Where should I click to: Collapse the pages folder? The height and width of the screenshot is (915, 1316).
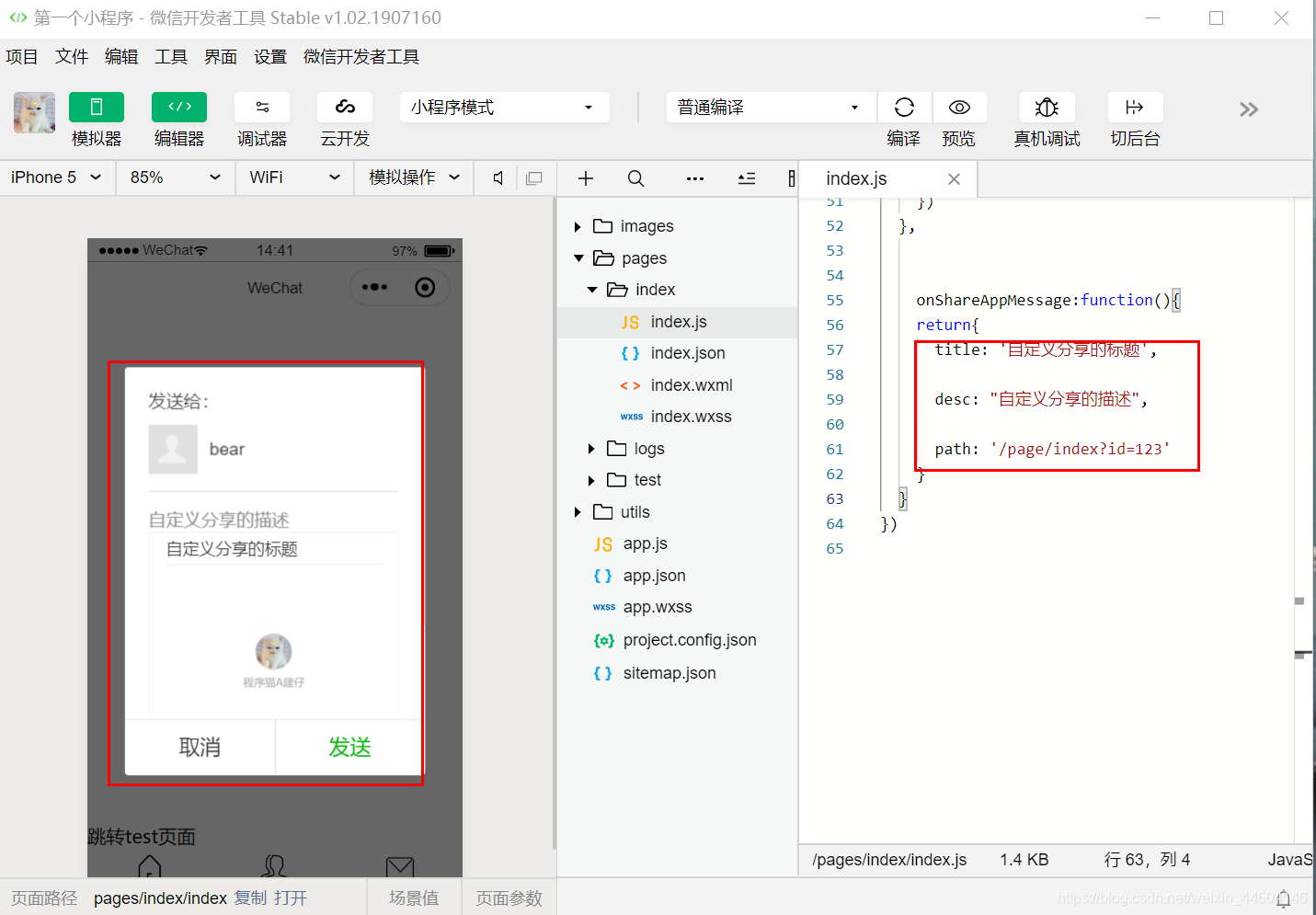pyautogui.click(x=578, y=258)
